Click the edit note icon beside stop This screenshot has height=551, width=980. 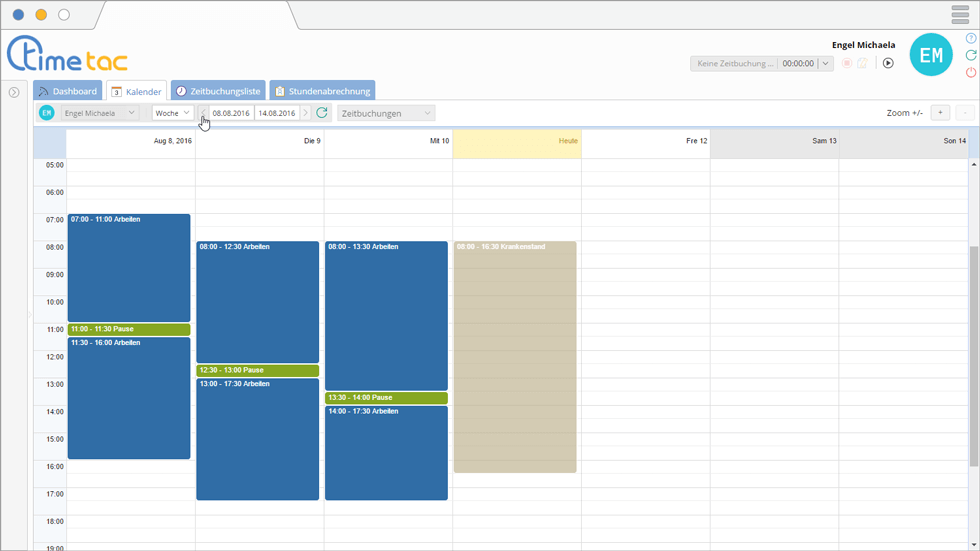click(x=862, y=63)
